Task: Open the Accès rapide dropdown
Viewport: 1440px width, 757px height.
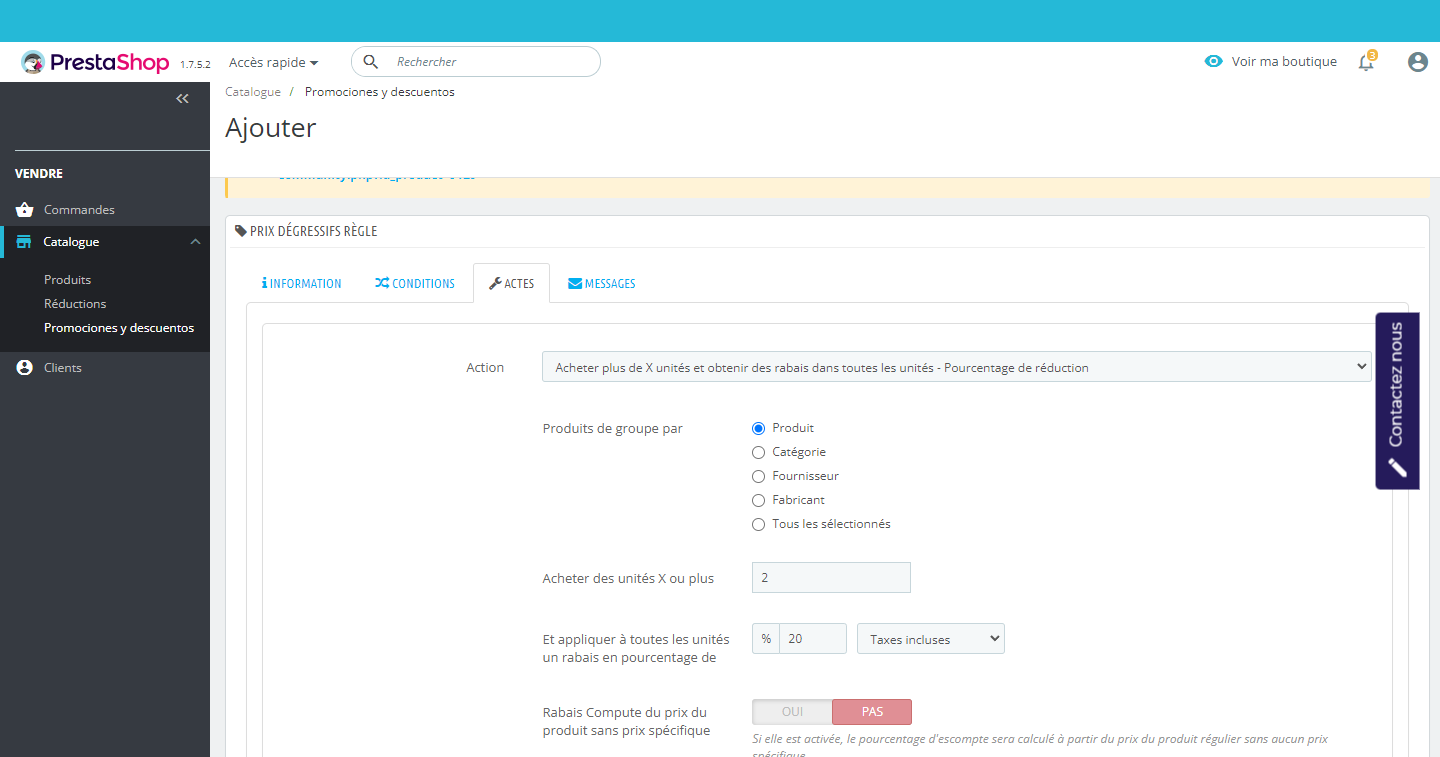Action: [x=273, y=62]
